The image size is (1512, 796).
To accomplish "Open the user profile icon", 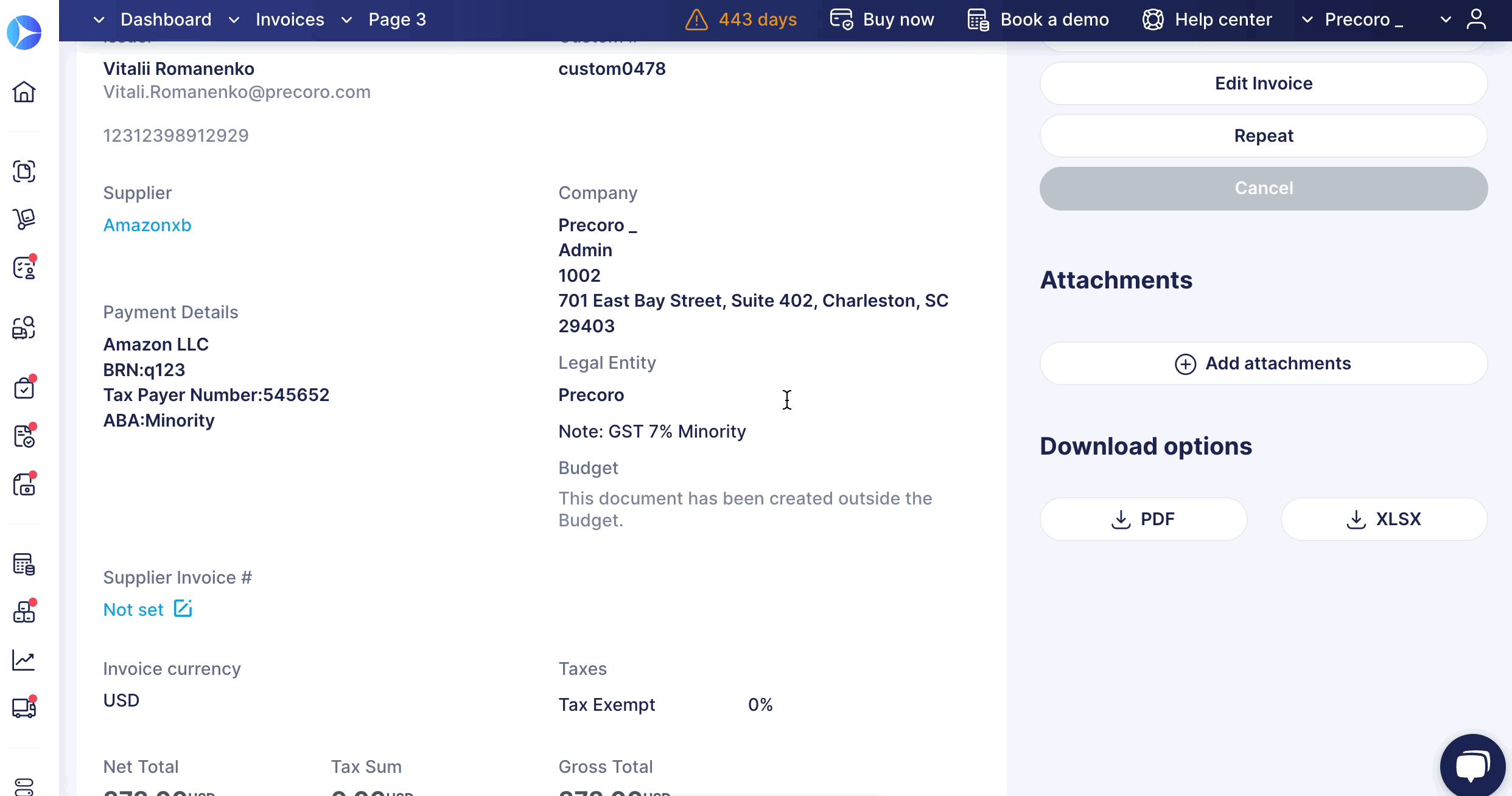I will pos(1476,19).
